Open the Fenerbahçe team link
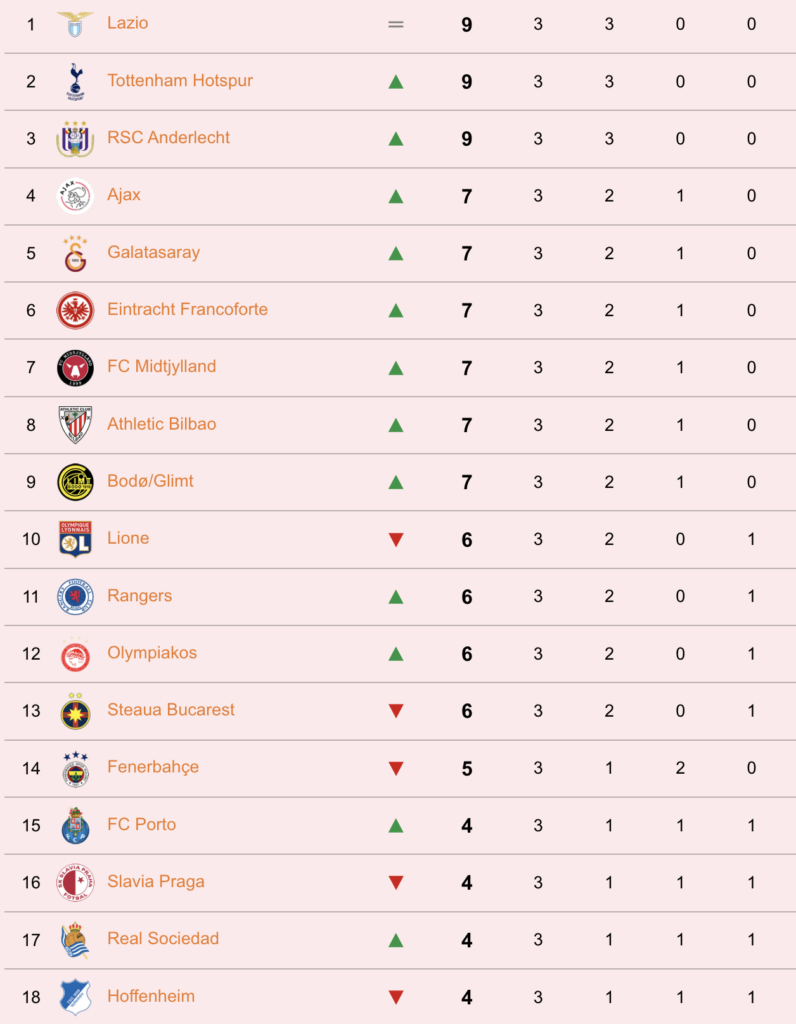The height and width of the screenshot is (1024, 796). tap(153, 767)
